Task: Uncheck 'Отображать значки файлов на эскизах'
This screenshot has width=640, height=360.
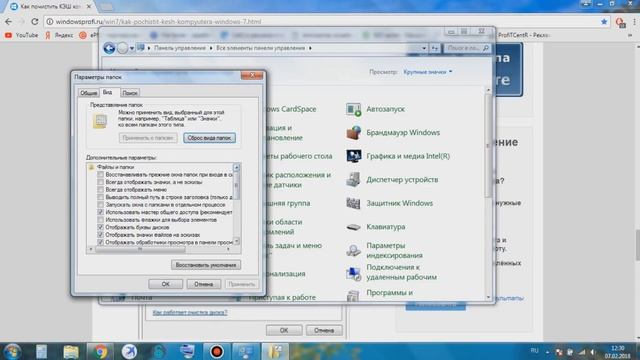Action: (100, 235)
